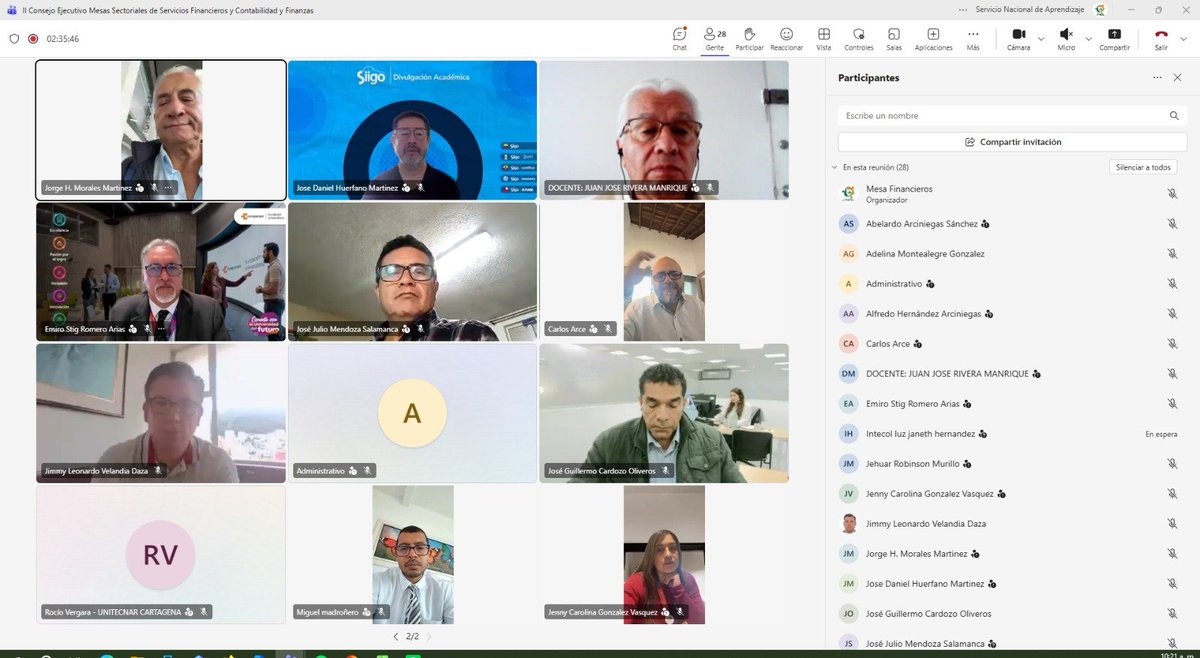Click Compartir invitación button
Image resolution: width=1200 pixels, height=658 pixels.
[1012, 142]
